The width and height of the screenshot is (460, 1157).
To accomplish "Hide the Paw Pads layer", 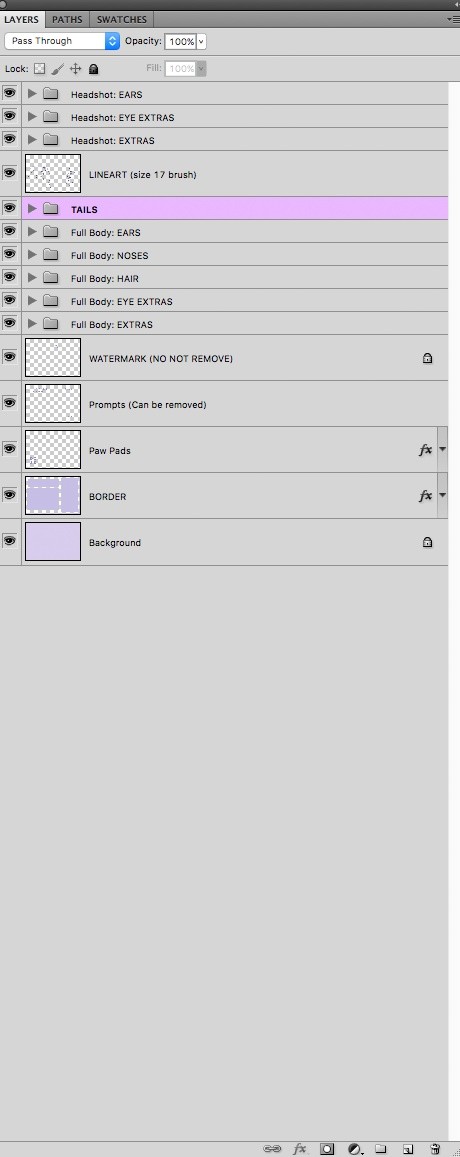I will tap(10, 449).
